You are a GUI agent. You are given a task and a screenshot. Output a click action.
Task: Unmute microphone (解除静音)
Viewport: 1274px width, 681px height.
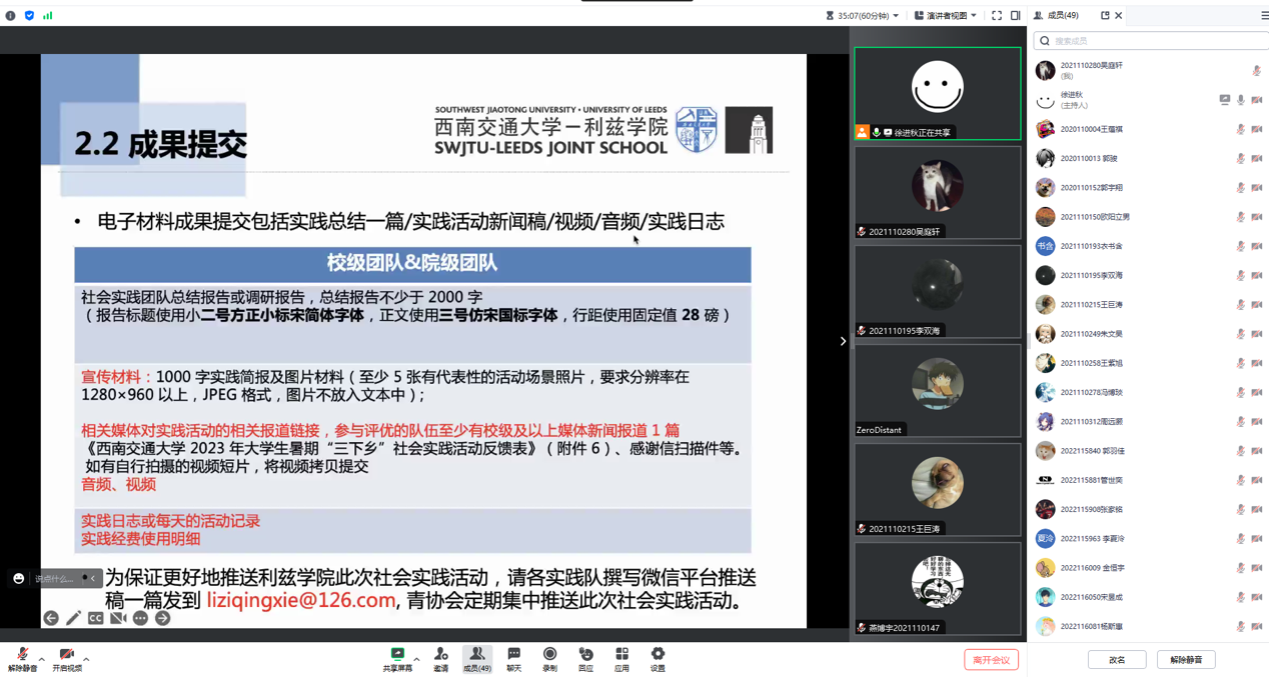click(22, 658)
